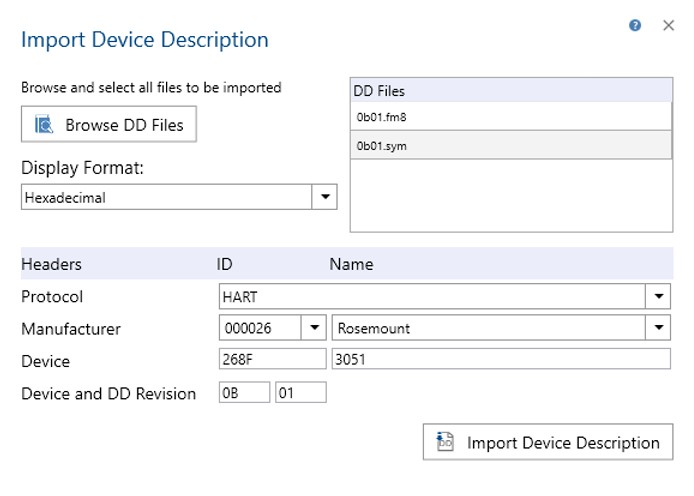Screen dimensions: 694x496
Task: Click the magnifier icon on Browse DD Files
Action: [44, 124]
